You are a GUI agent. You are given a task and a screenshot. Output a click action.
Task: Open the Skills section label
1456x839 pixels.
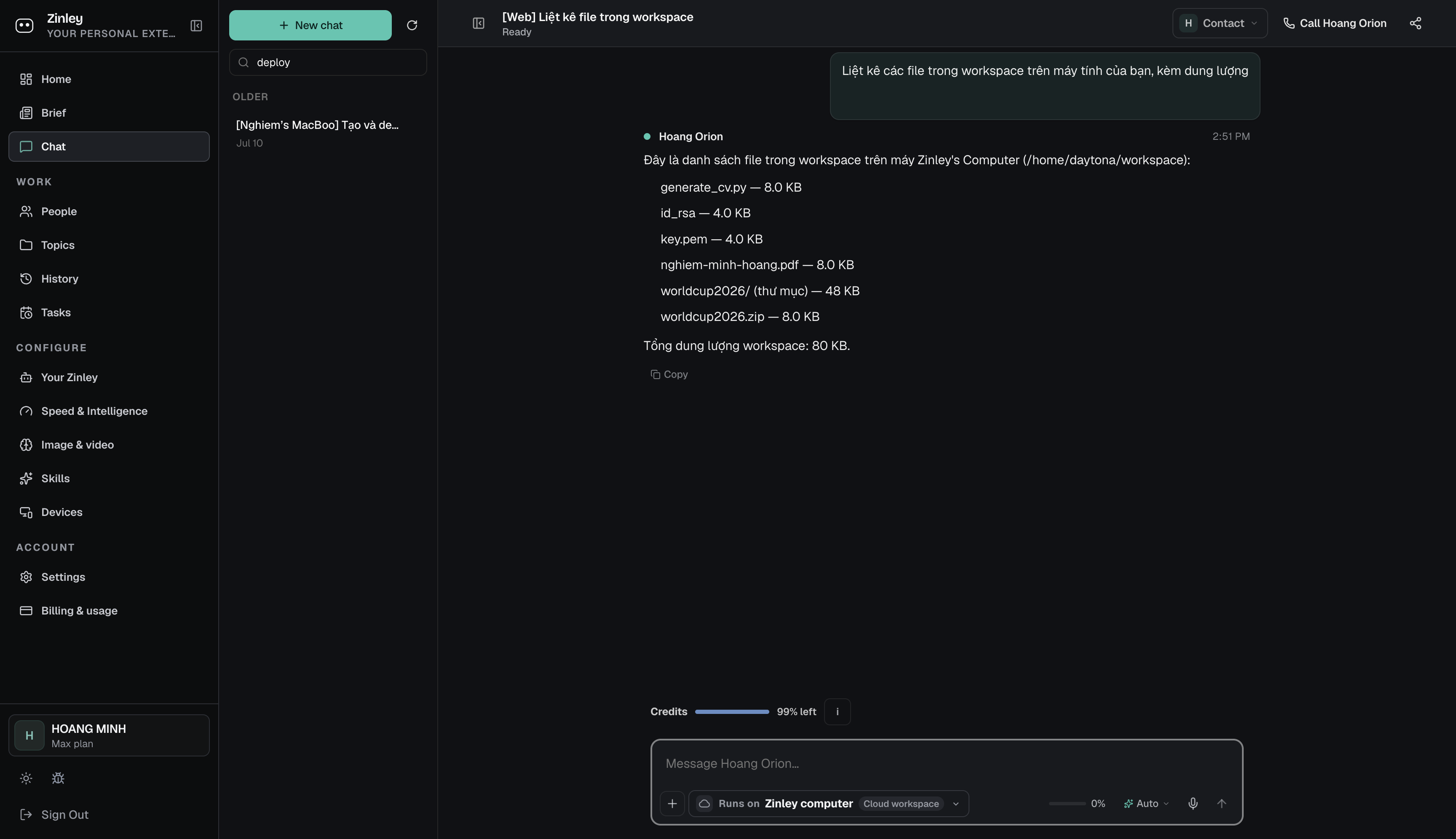click(55, 478)
